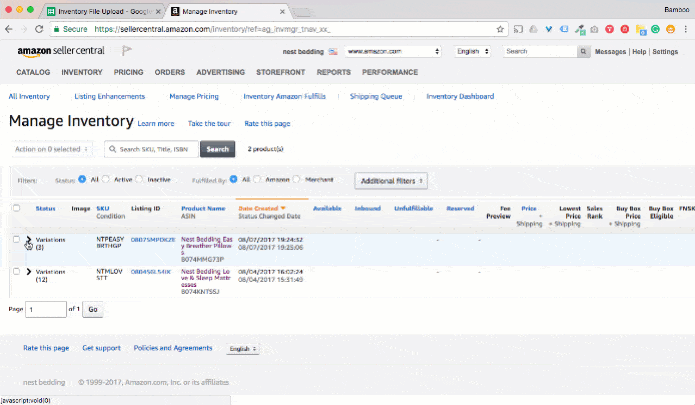
Task: Open INVENTORY menu
Action: pos(82,72)
